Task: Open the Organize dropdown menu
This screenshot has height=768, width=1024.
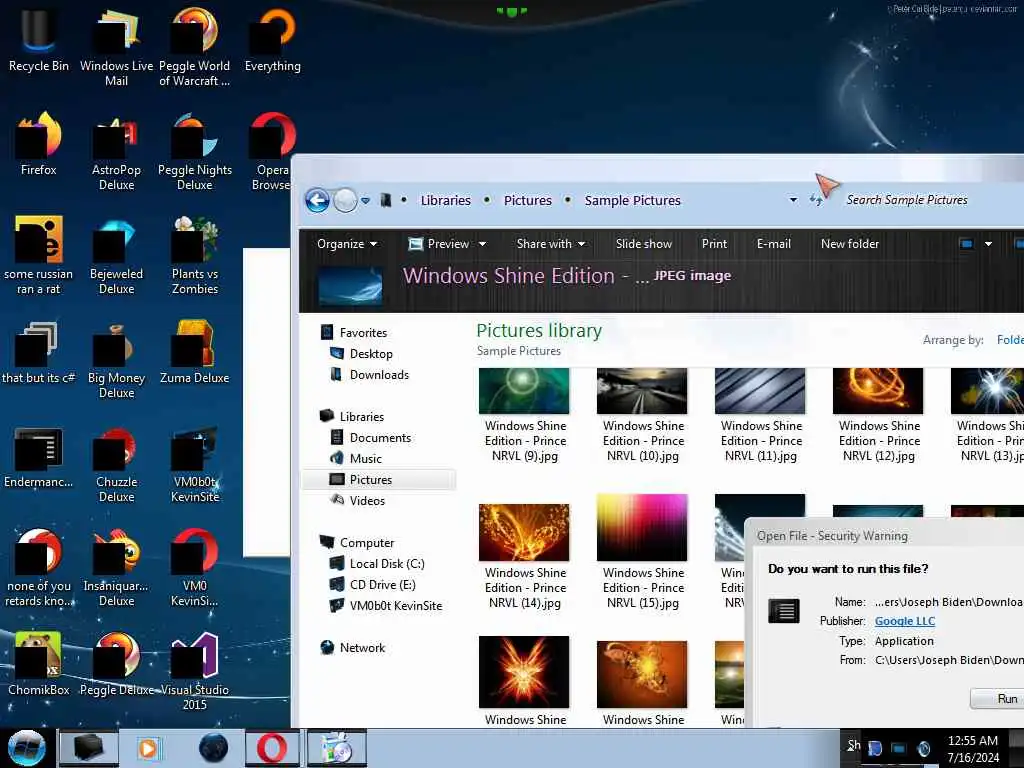Action: pos(347,244)
